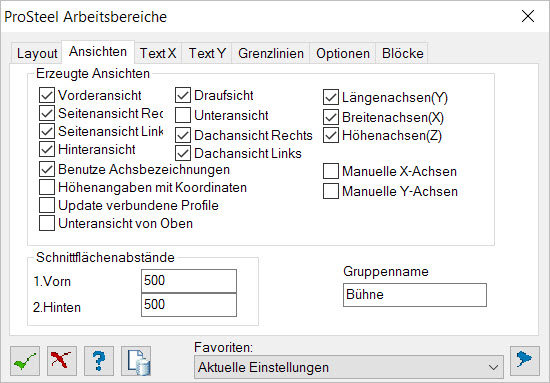Toggle Manuelle X-Achsen checkbox

coord(331,171)
